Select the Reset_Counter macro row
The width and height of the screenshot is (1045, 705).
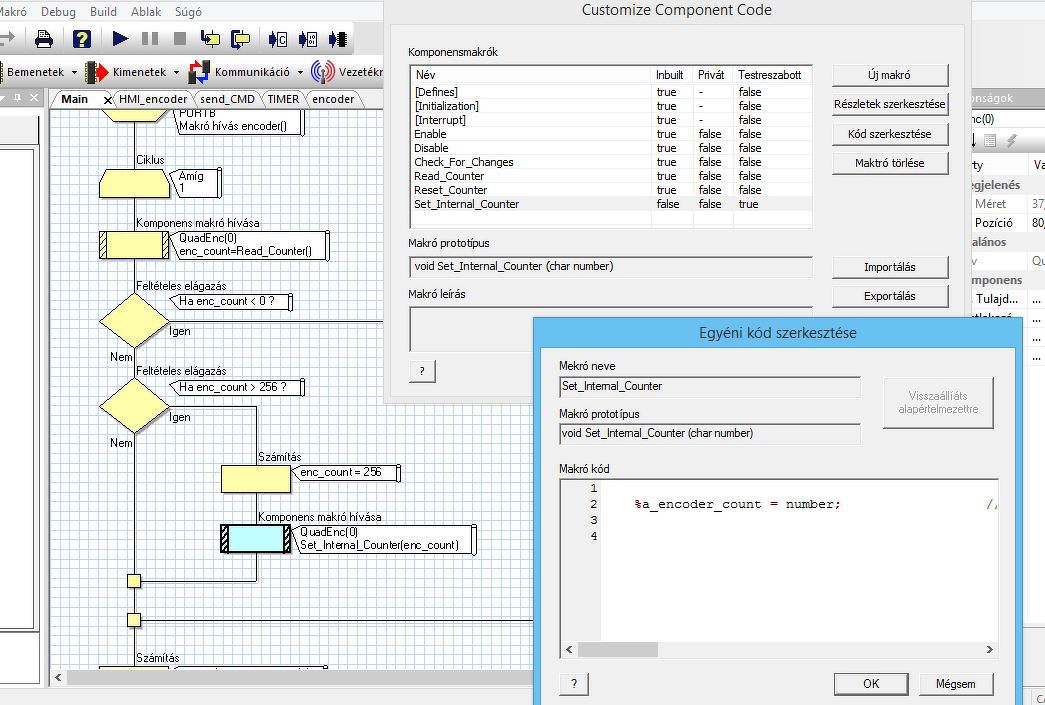point(610,190)
